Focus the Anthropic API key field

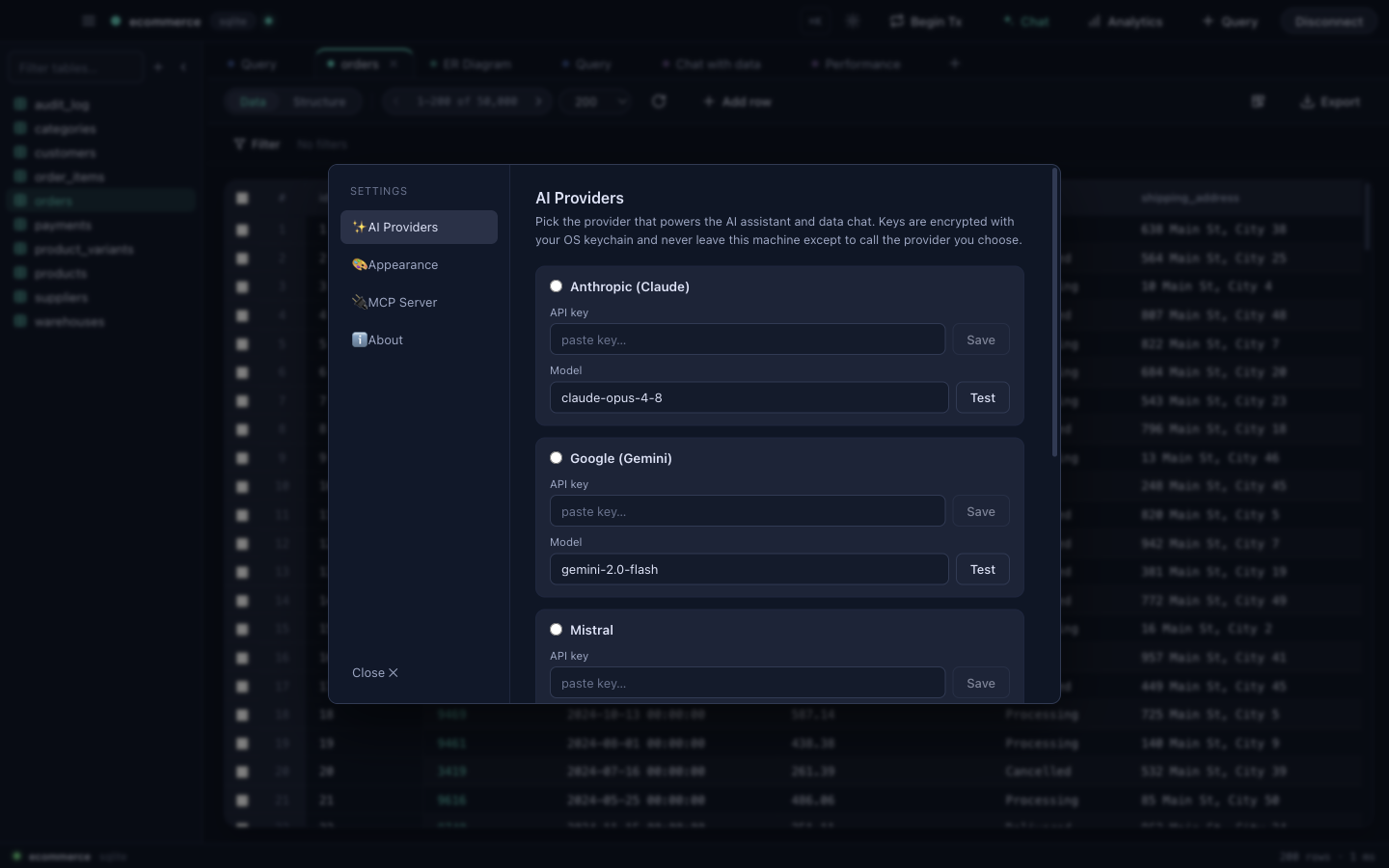coord(748,339)
